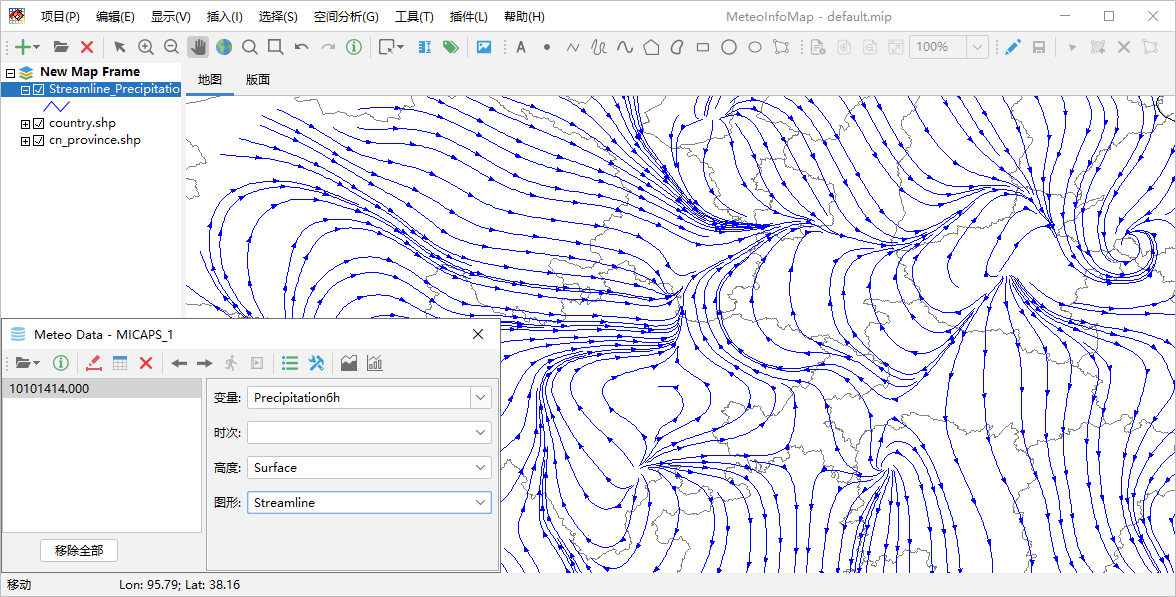Click the Undo arrow icon
This screenshot has width=1176, height=597.
coord(302,47)
